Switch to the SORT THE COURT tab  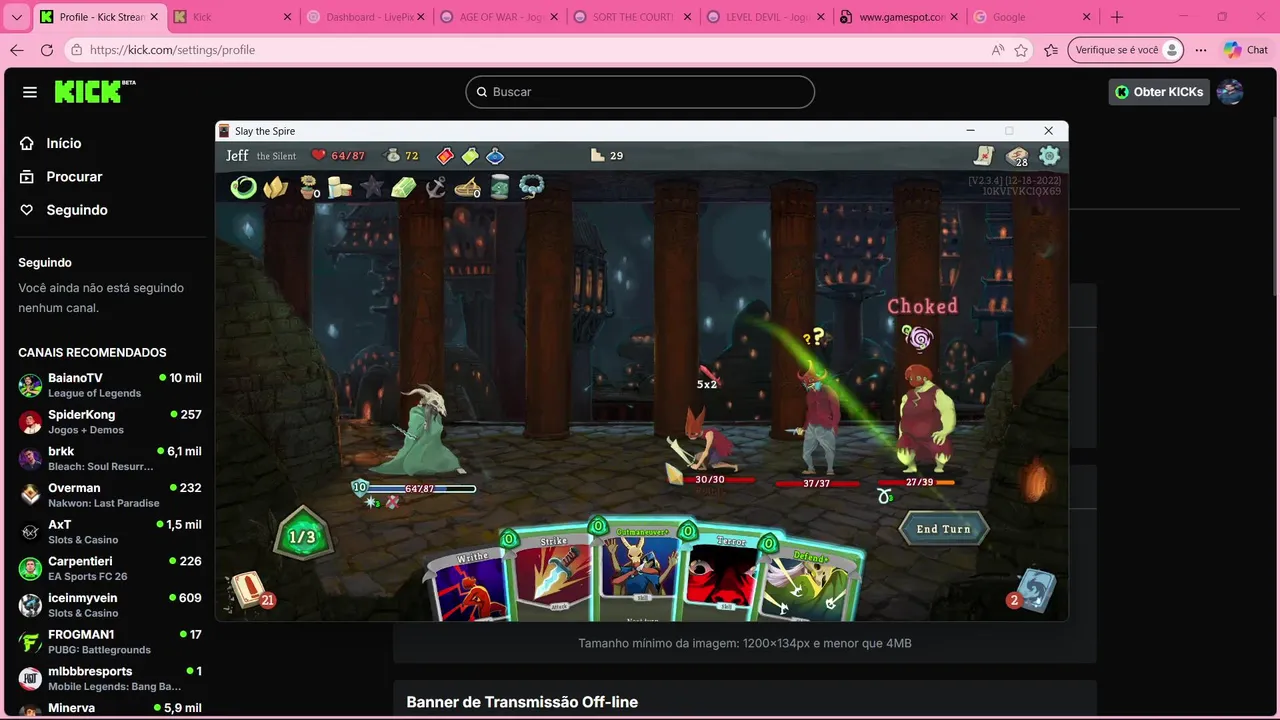632,17
